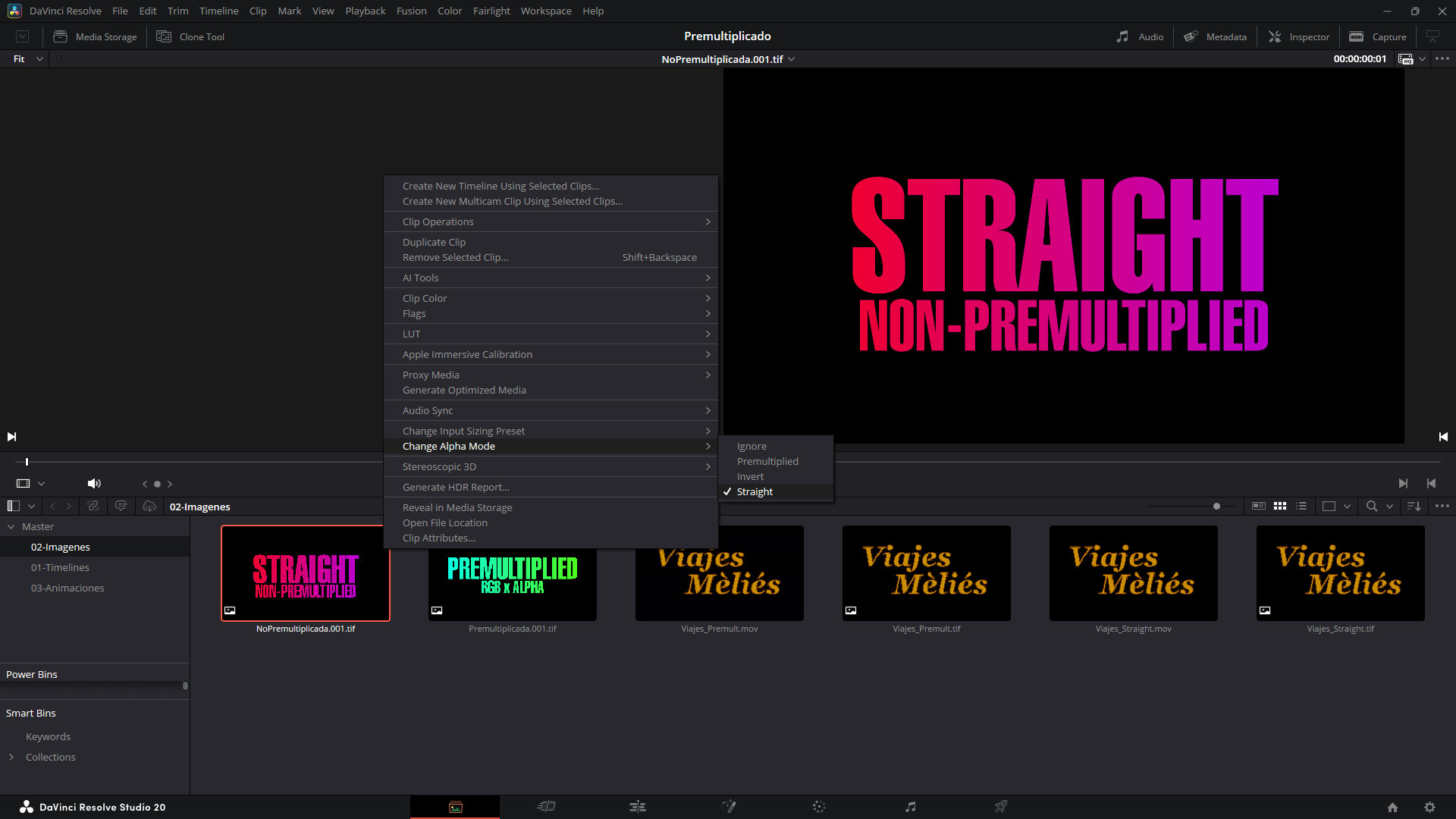The height and width of the screenshot is (819, 1456).
Task: Select Premultiplied alpha mode
Action: [767, 461]
